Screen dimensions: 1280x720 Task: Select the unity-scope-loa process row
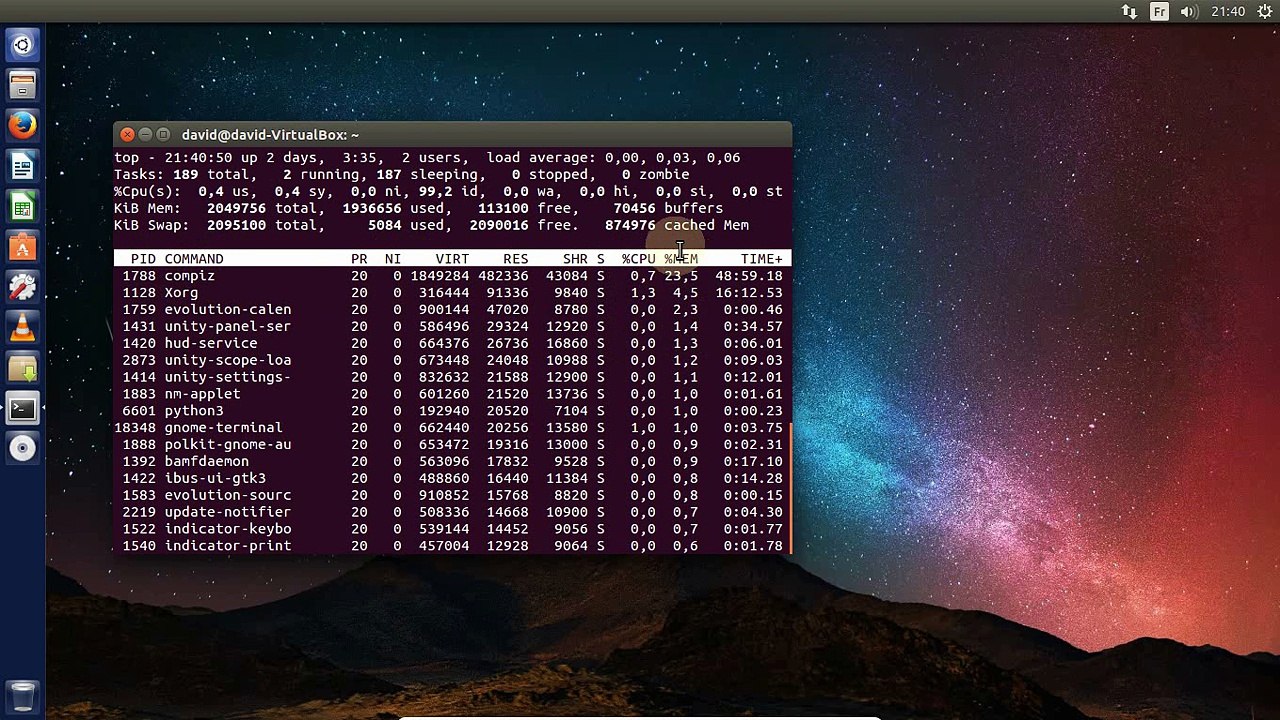point(452,360)
